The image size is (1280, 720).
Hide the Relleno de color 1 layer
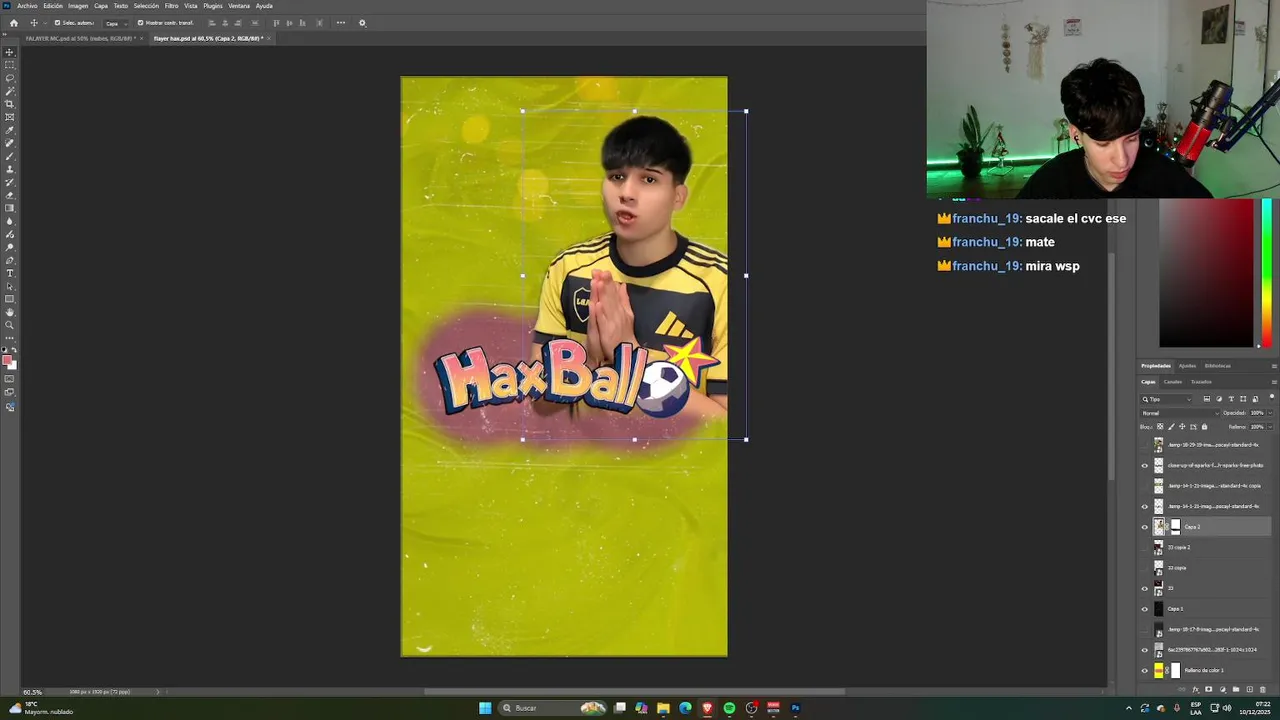pos(1145,670)
